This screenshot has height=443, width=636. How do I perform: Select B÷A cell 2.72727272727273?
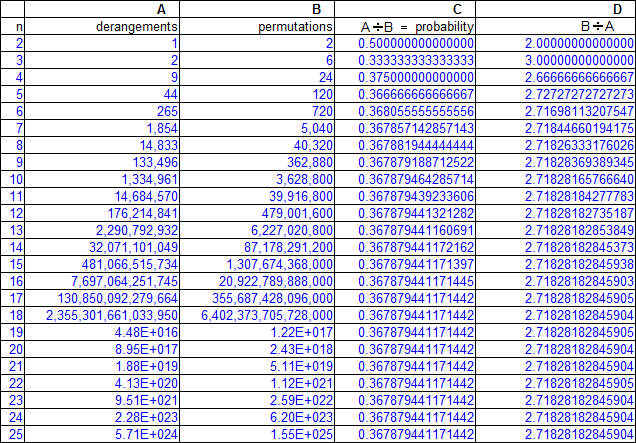[556, 94]
